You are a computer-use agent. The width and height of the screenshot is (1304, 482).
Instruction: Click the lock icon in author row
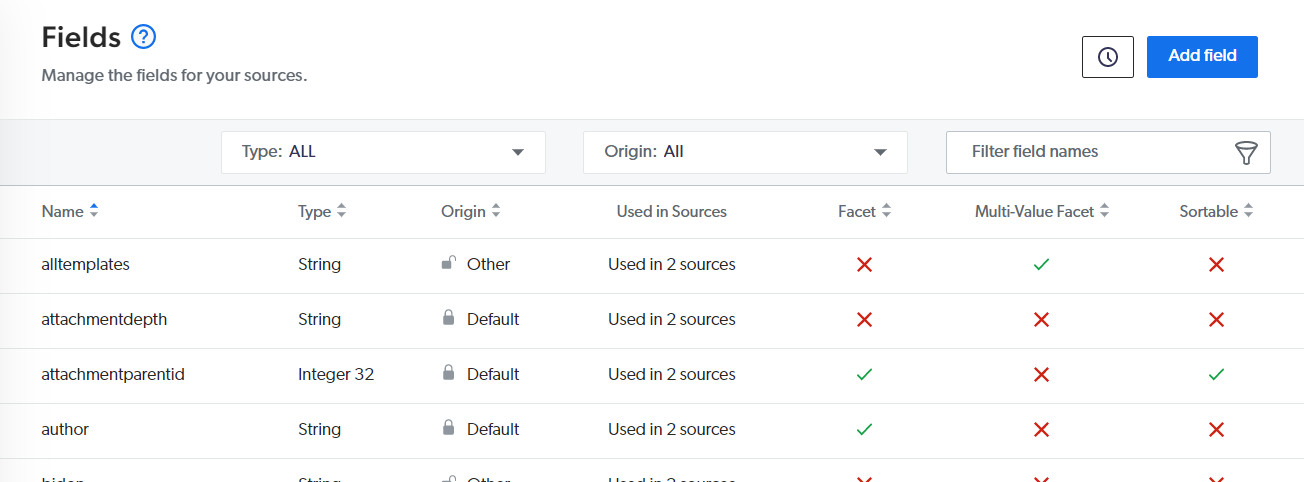click(449, 429)
